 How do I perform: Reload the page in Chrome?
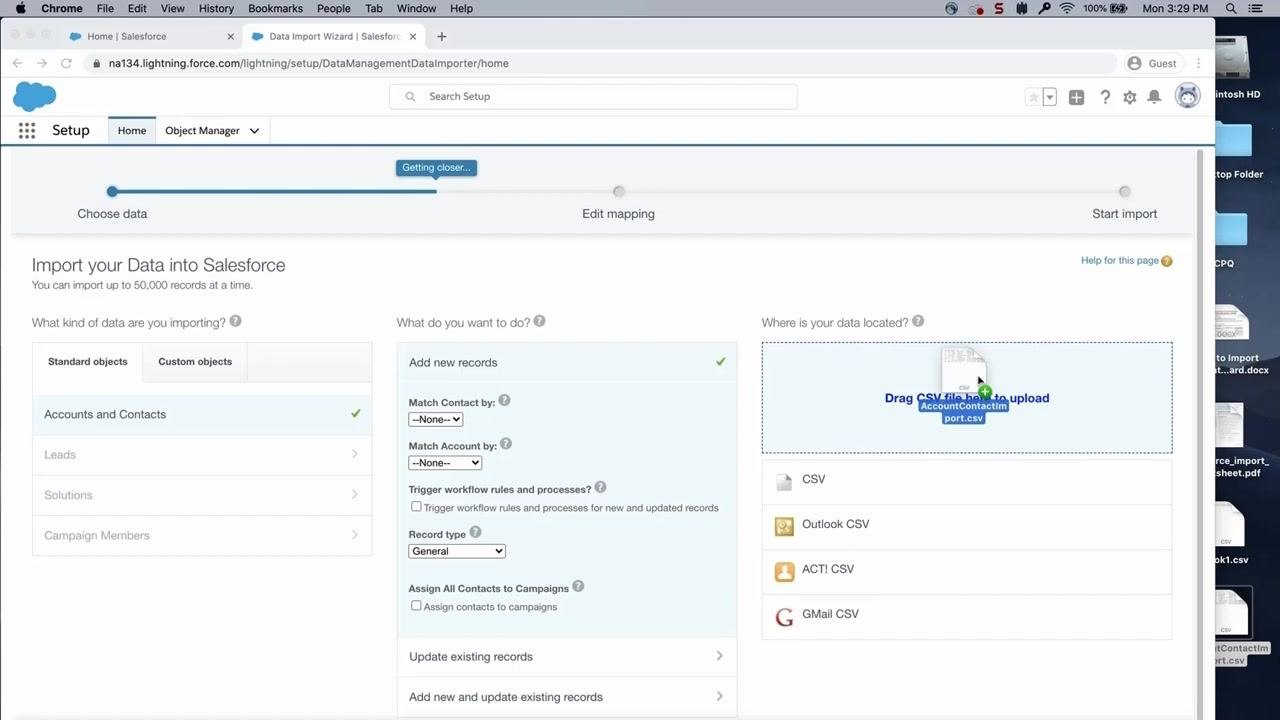(x=66, y=63)
